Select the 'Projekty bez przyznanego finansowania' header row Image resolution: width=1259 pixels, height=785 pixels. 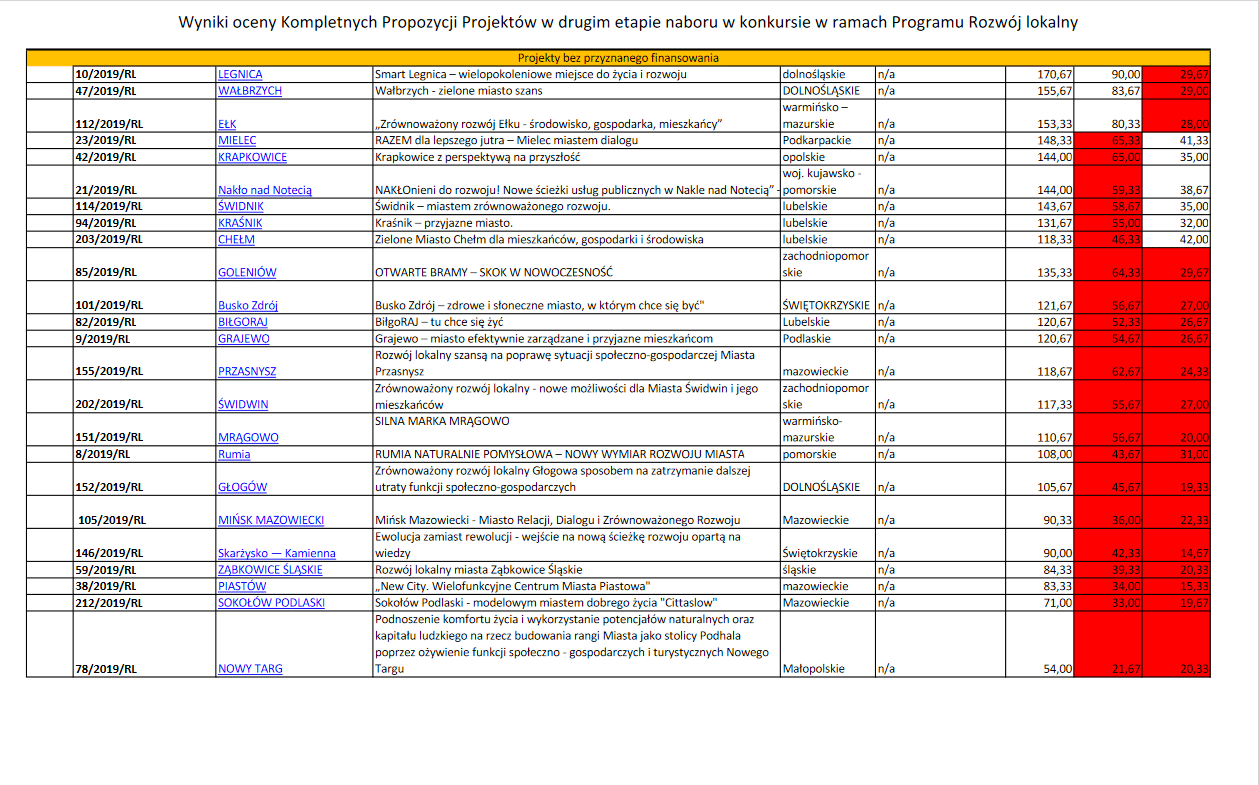(x=618, y=58)
